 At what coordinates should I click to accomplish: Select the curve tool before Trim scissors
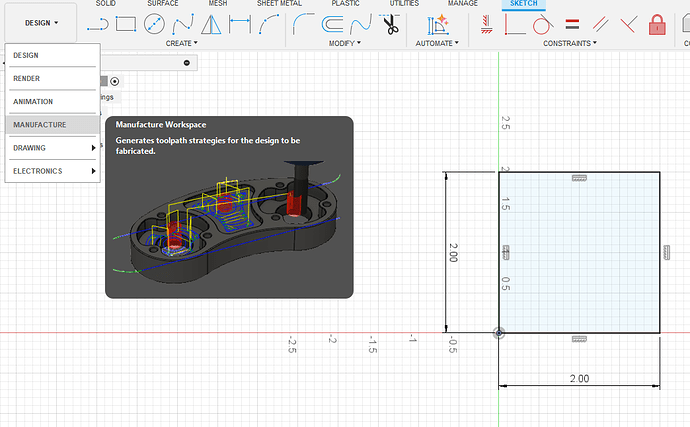point(361,24)
